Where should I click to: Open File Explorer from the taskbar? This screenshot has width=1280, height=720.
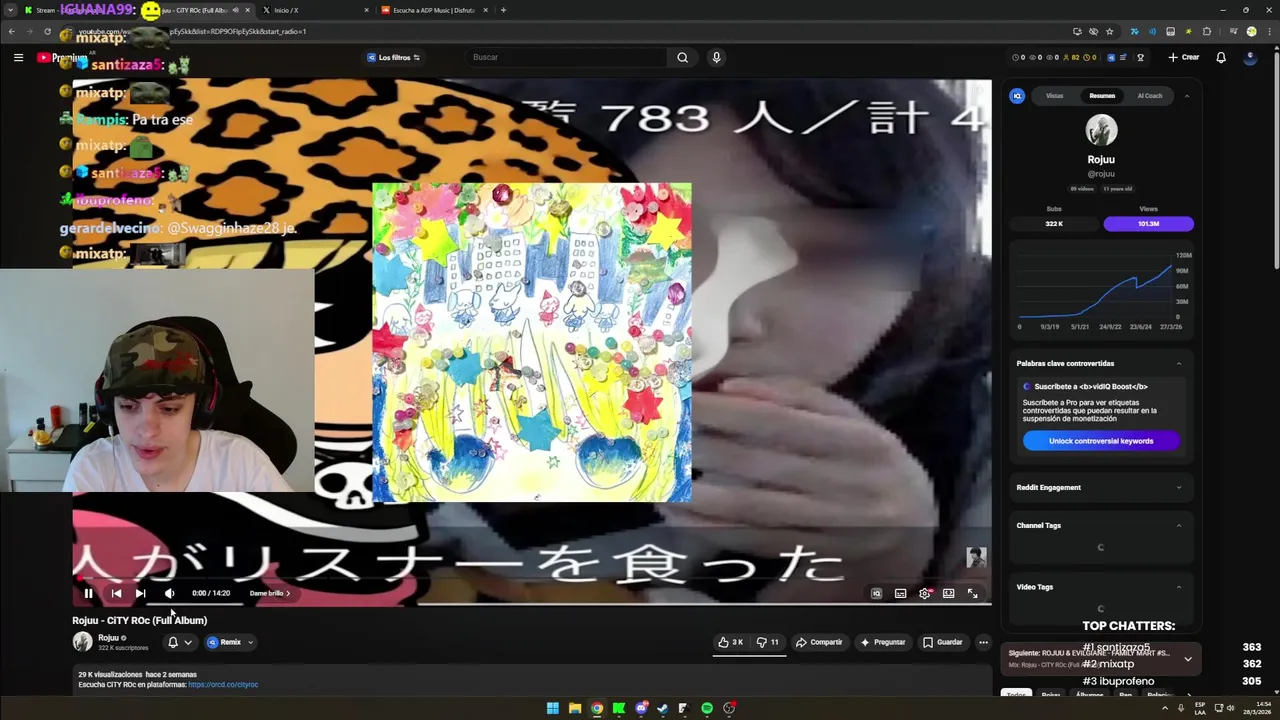point(574,708)
